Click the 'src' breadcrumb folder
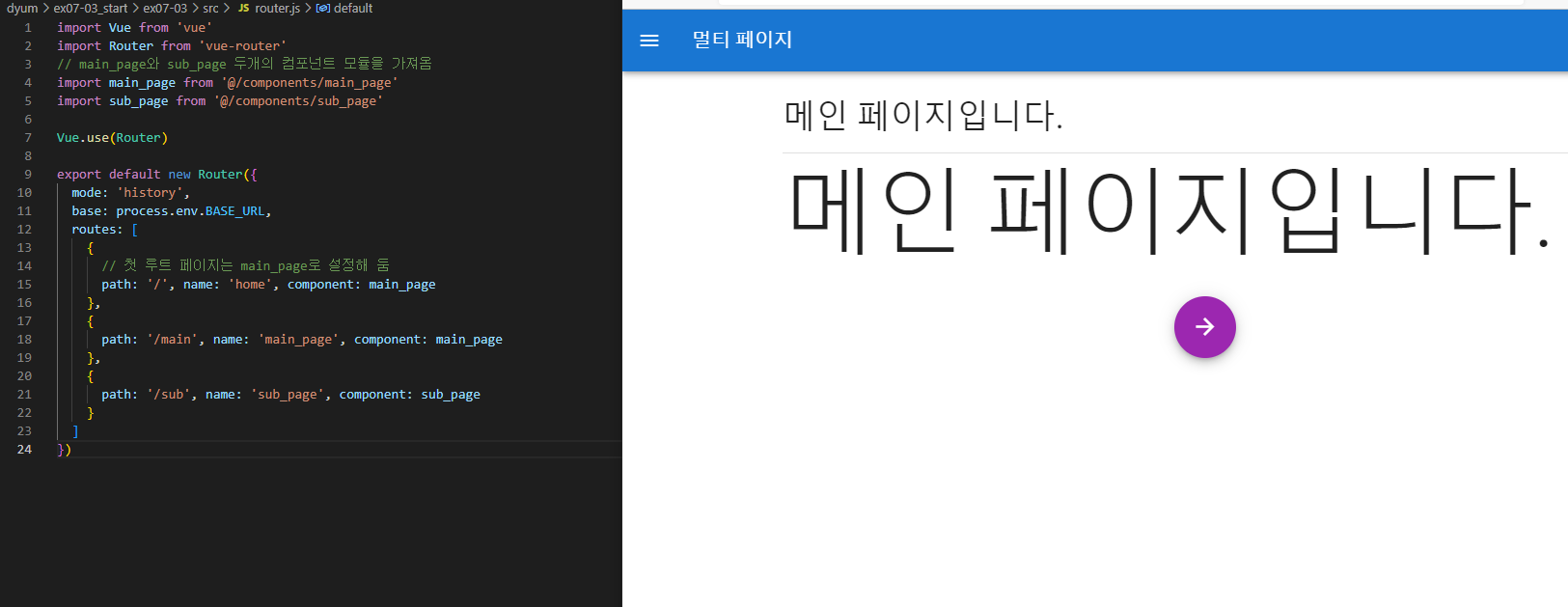The image size is (1568, 607). pyautogui.click(x=210, y=8)
